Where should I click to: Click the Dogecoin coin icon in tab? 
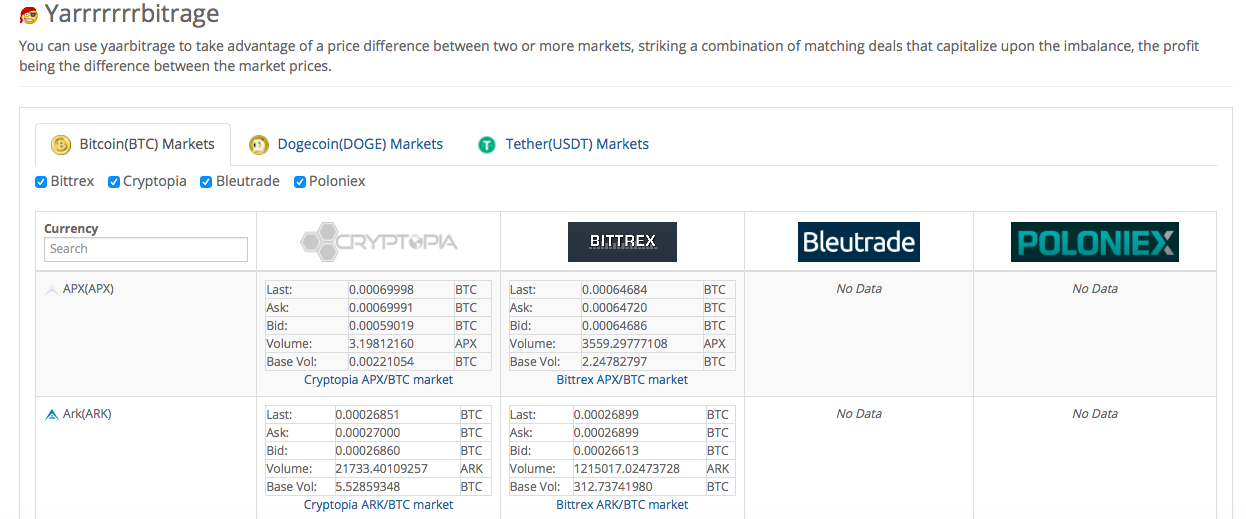tap(259, 145)
